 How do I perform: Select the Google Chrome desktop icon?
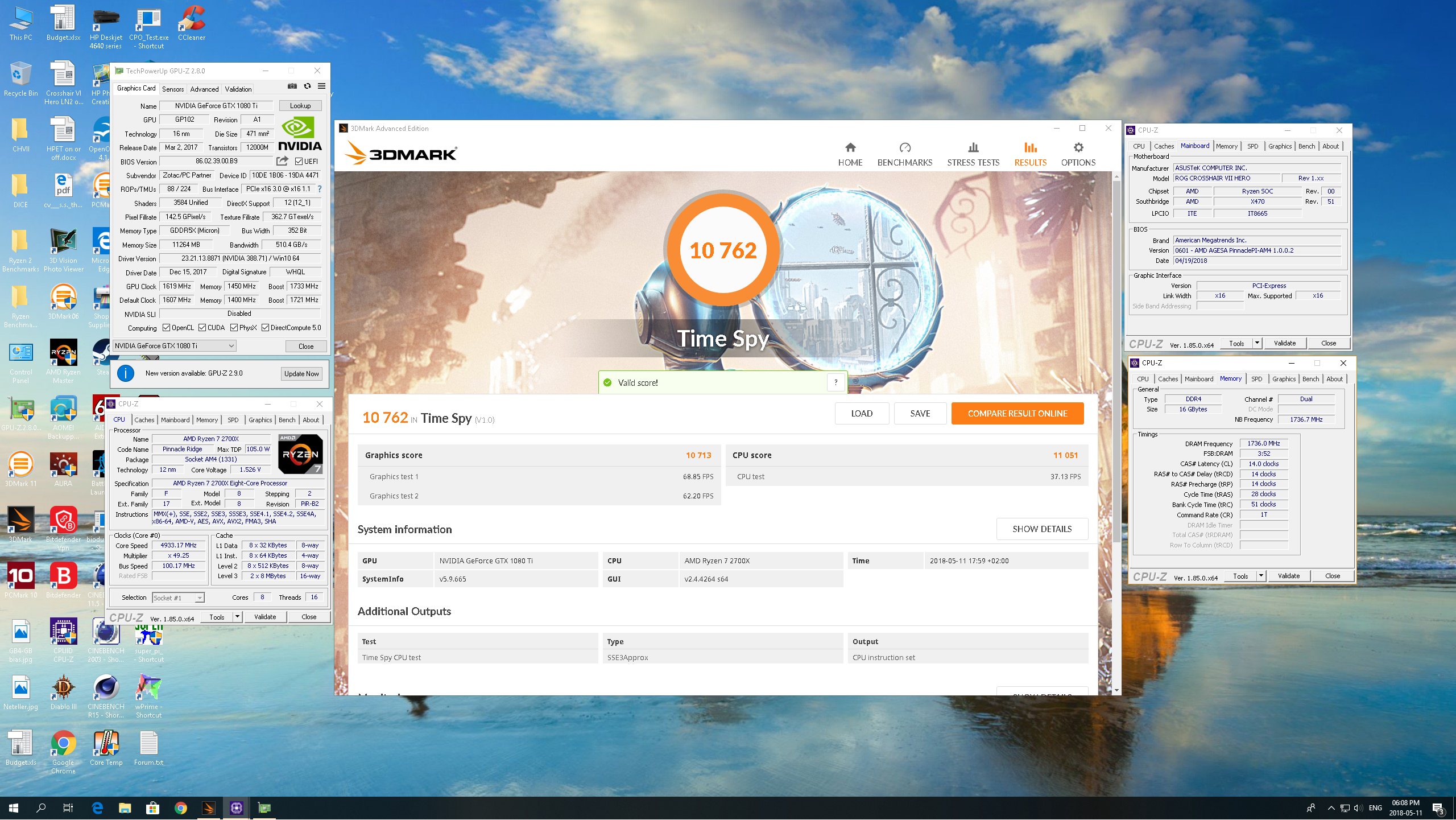[x=63, y=752]
